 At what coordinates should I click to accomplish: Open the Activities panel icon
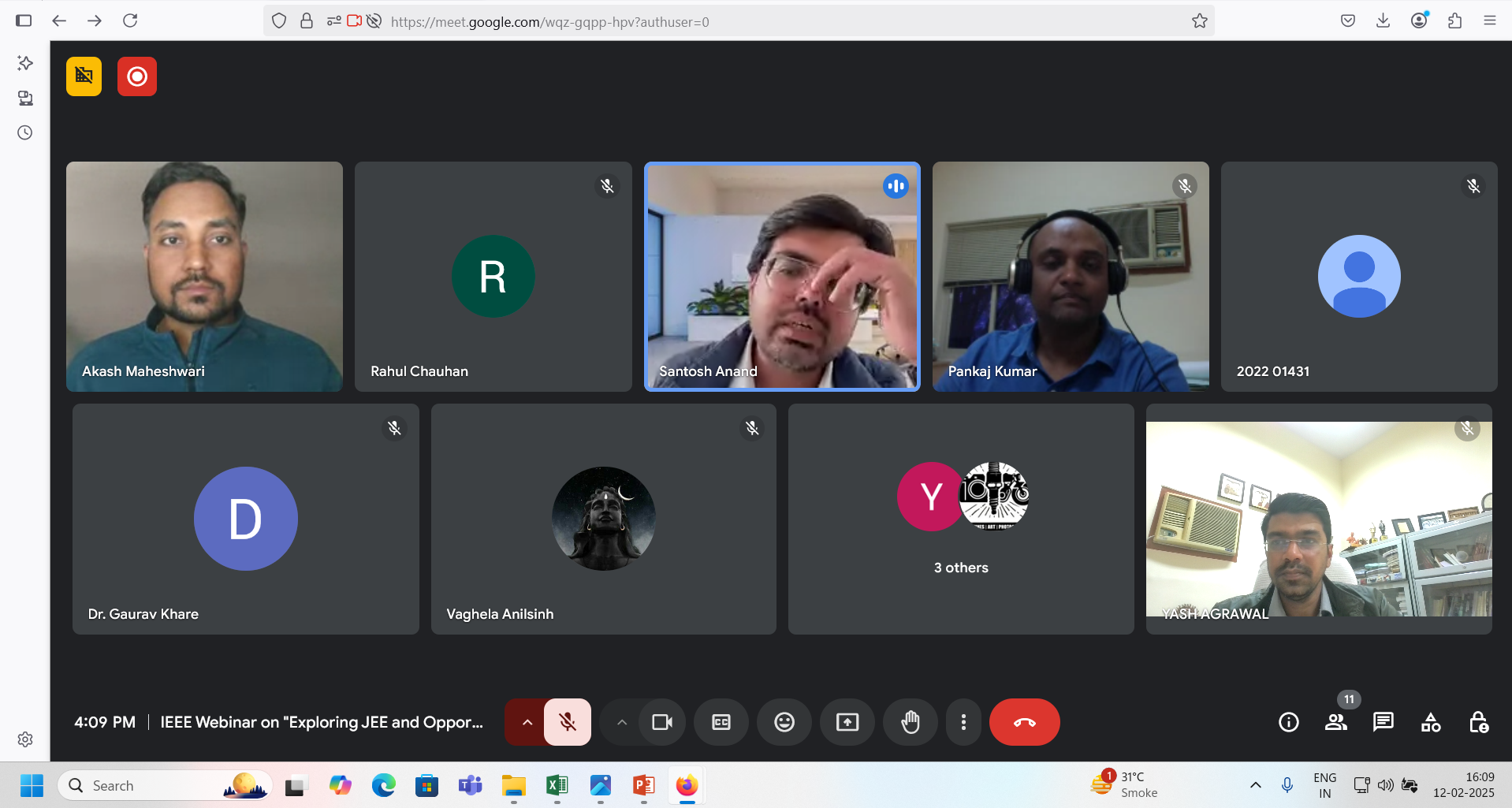coord(1430,722)
